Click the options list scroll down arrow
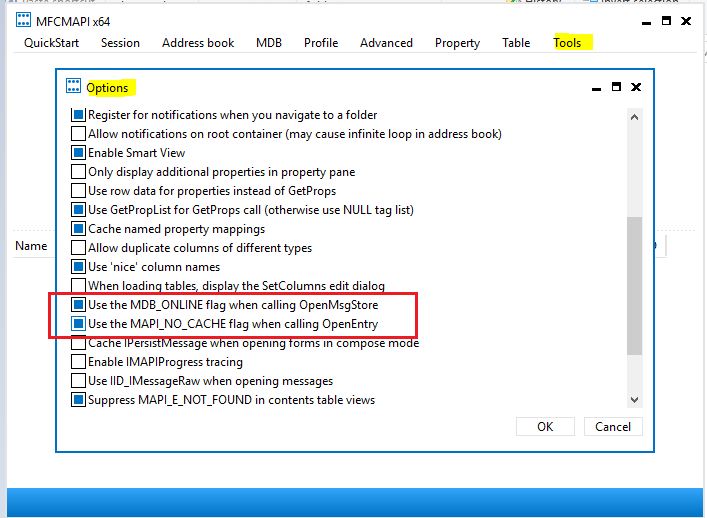Screen dimensions: 707x518 tap(634, 399)
